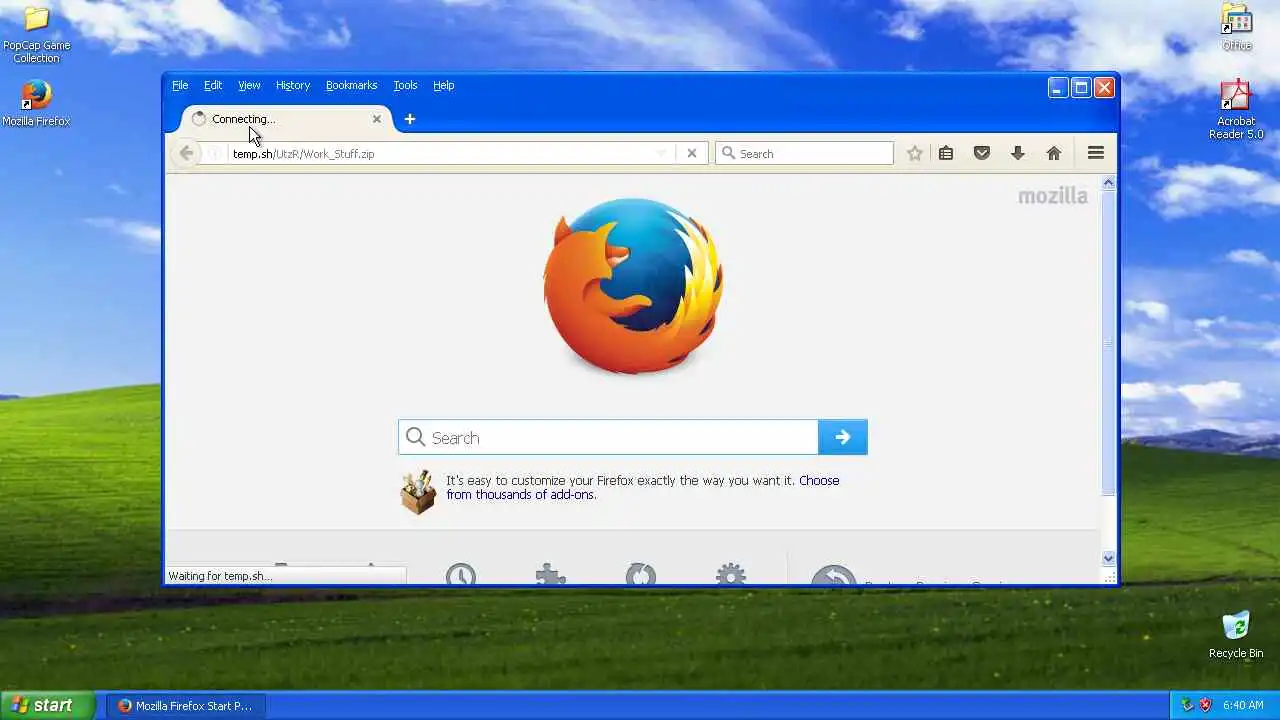
Task: Click the address bar with temp.sh URL
Action: (440, 153)
